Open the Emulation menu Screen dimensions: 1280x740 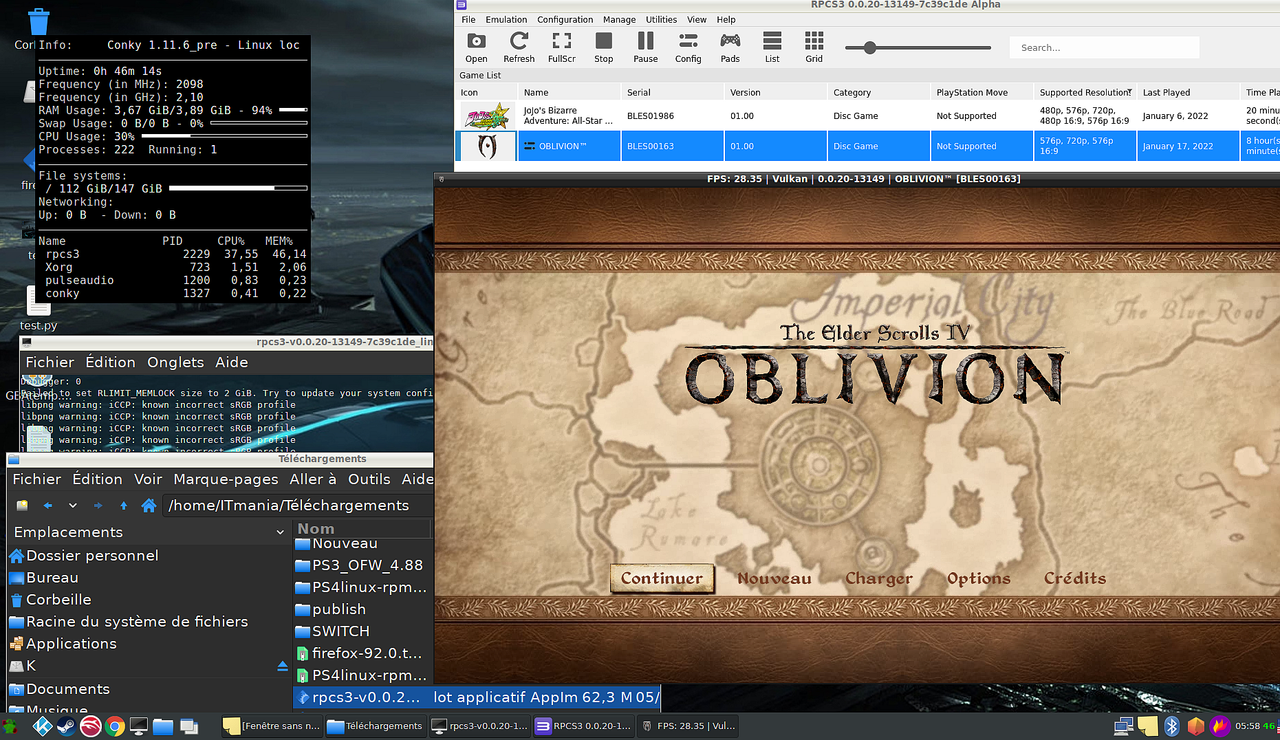[506, 19]
